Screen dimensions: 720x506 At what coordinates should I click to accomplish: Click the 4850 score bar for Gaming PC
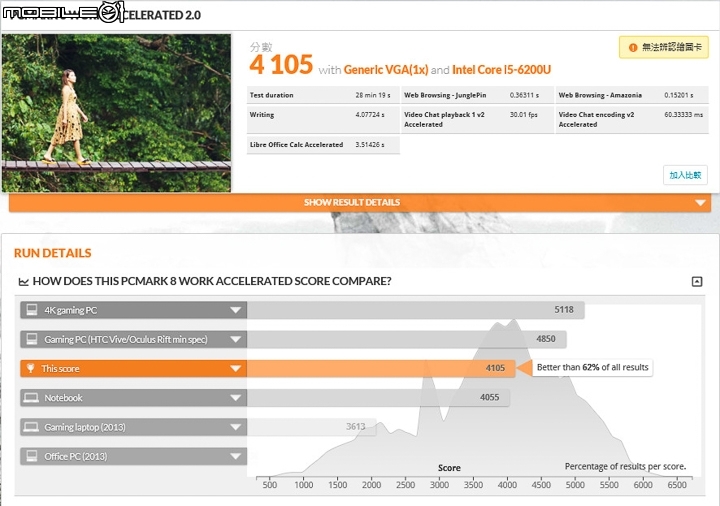tap(406, 339)
